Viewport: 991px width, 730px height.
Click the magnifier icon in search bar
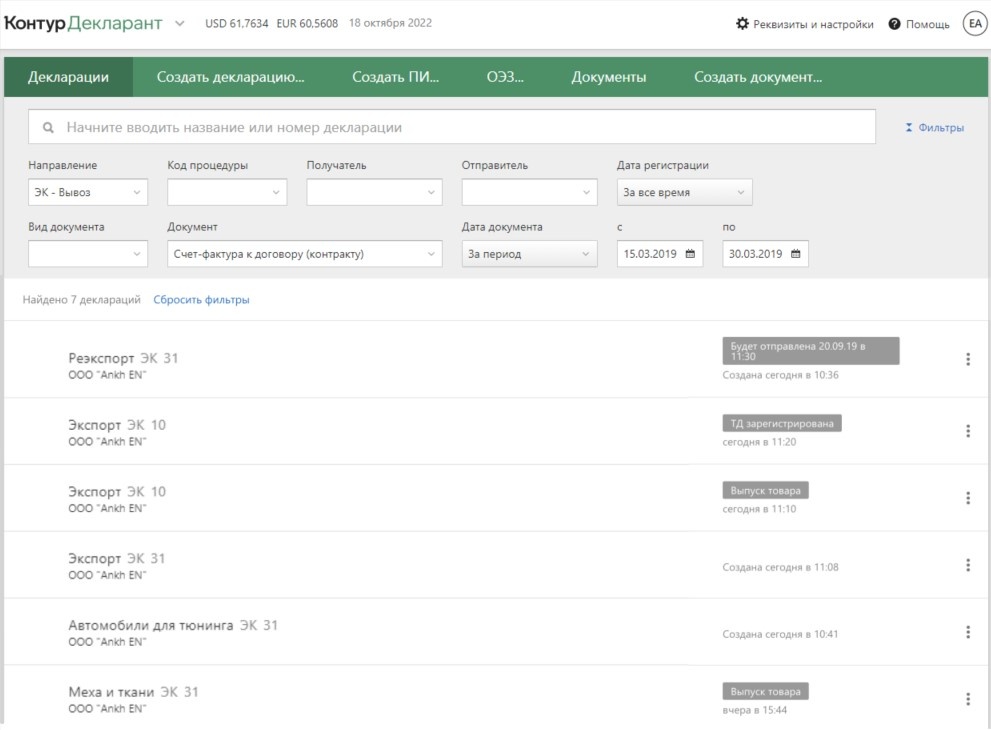tap(48, 127)
